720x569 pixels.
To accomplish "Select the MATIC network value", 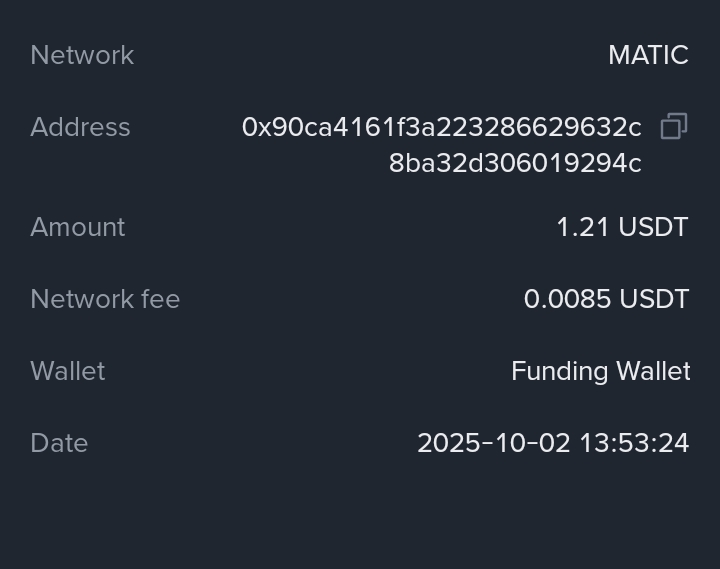I will click(x=648, y=55).
